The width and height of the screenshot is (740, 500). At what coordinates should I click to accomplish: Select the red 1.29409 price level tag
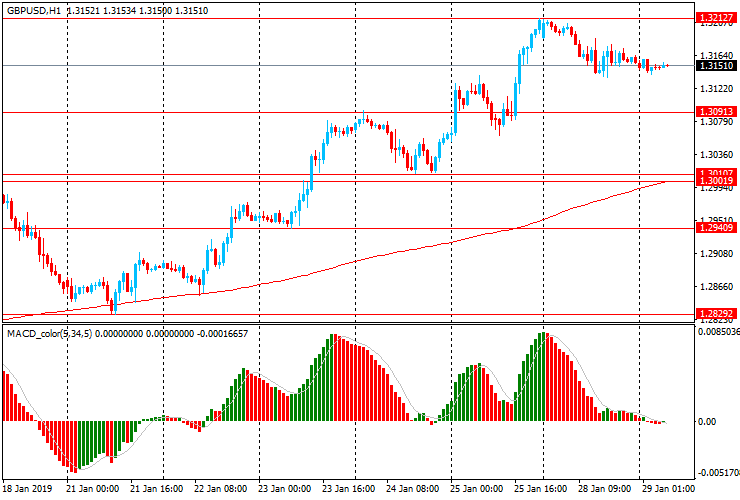(716, 228)
